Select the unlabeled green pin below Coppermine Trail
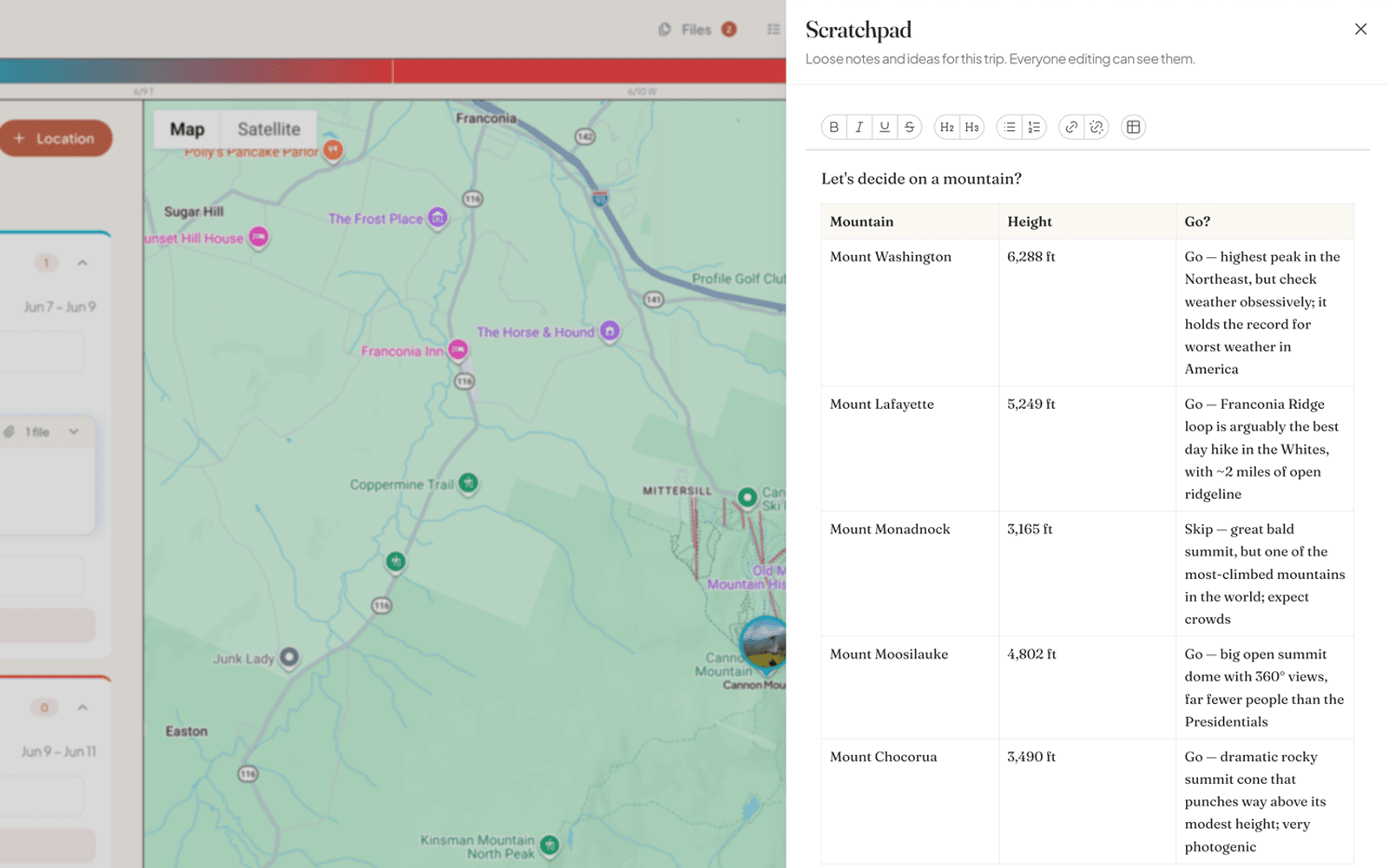Viewport: 1389px width, 868px height. [x=396, y=562]
